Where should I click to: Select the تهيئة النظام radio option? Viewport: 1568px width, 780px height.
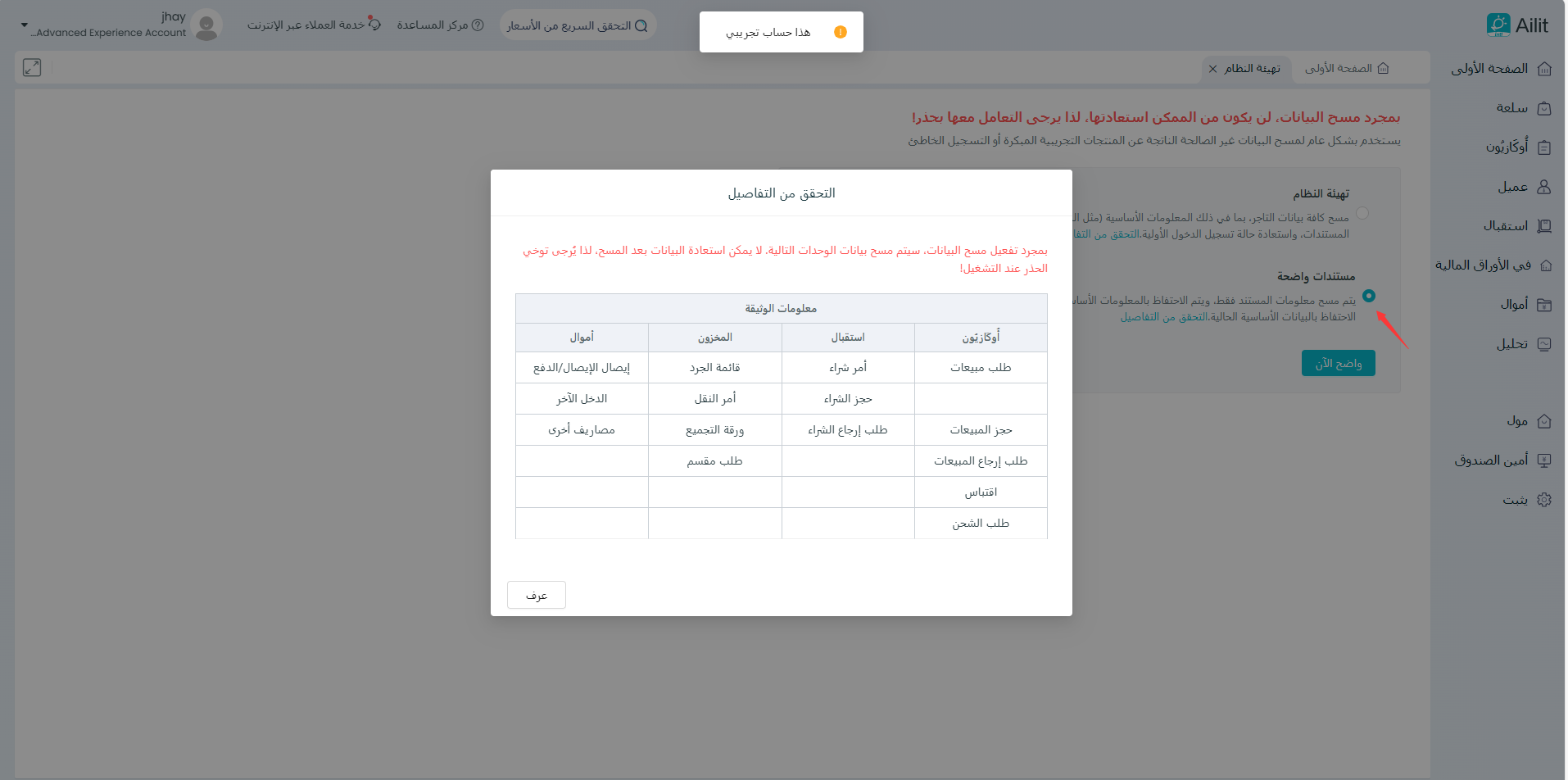tap(1362, 213)
